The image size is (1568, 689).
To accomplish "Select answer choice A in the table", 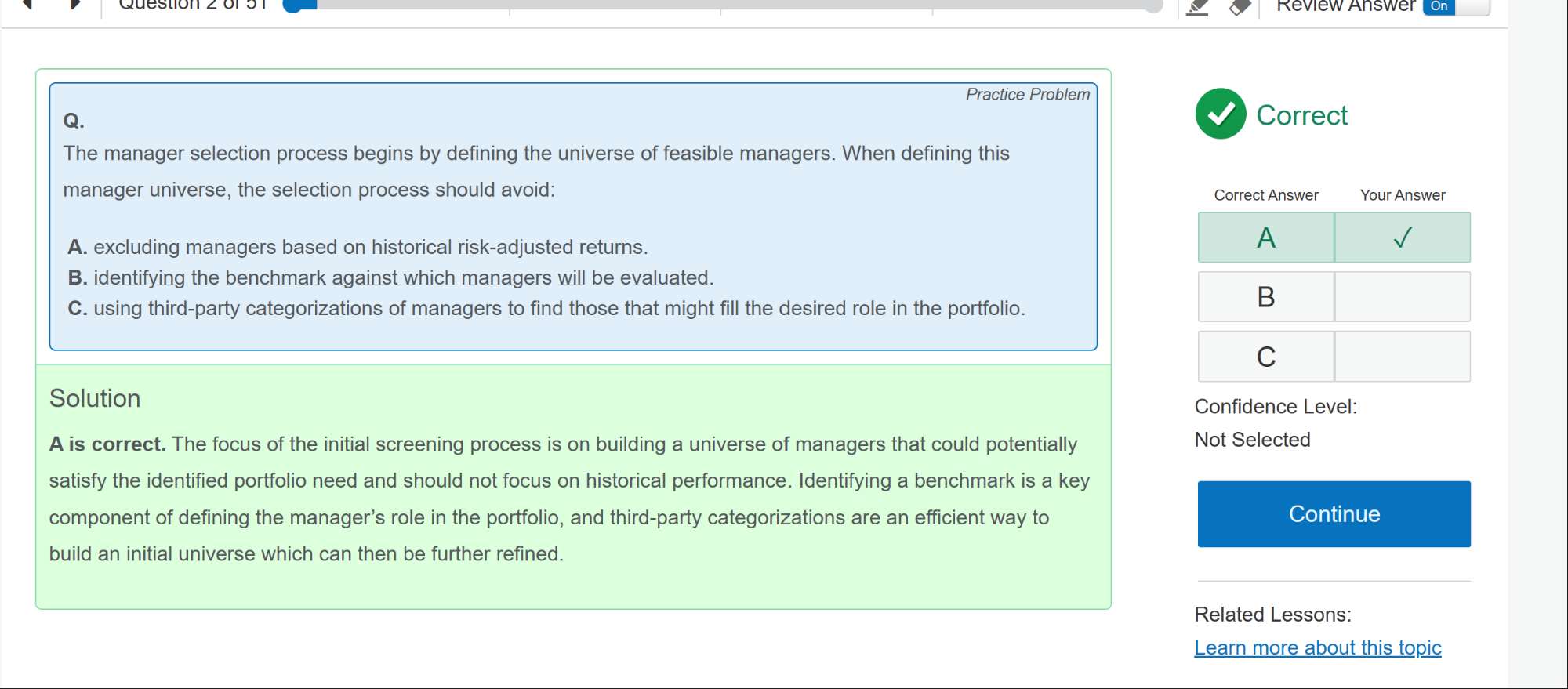I will [x=1265, y=238].
